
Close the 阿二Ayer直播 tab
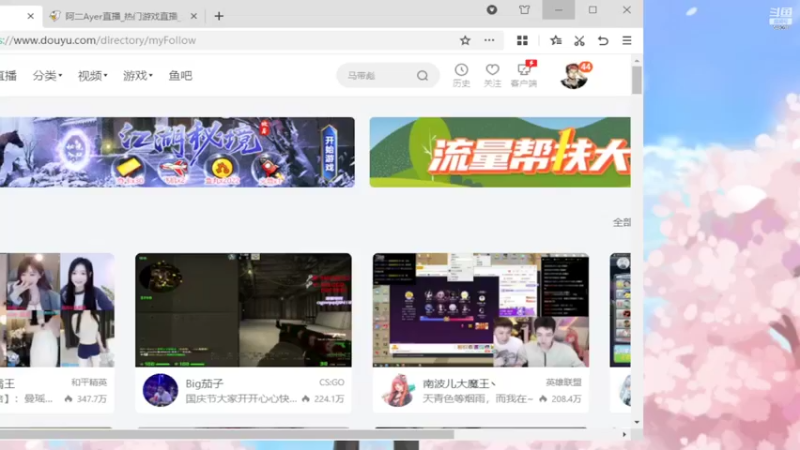pyautogui.click(x=194, y=16)
